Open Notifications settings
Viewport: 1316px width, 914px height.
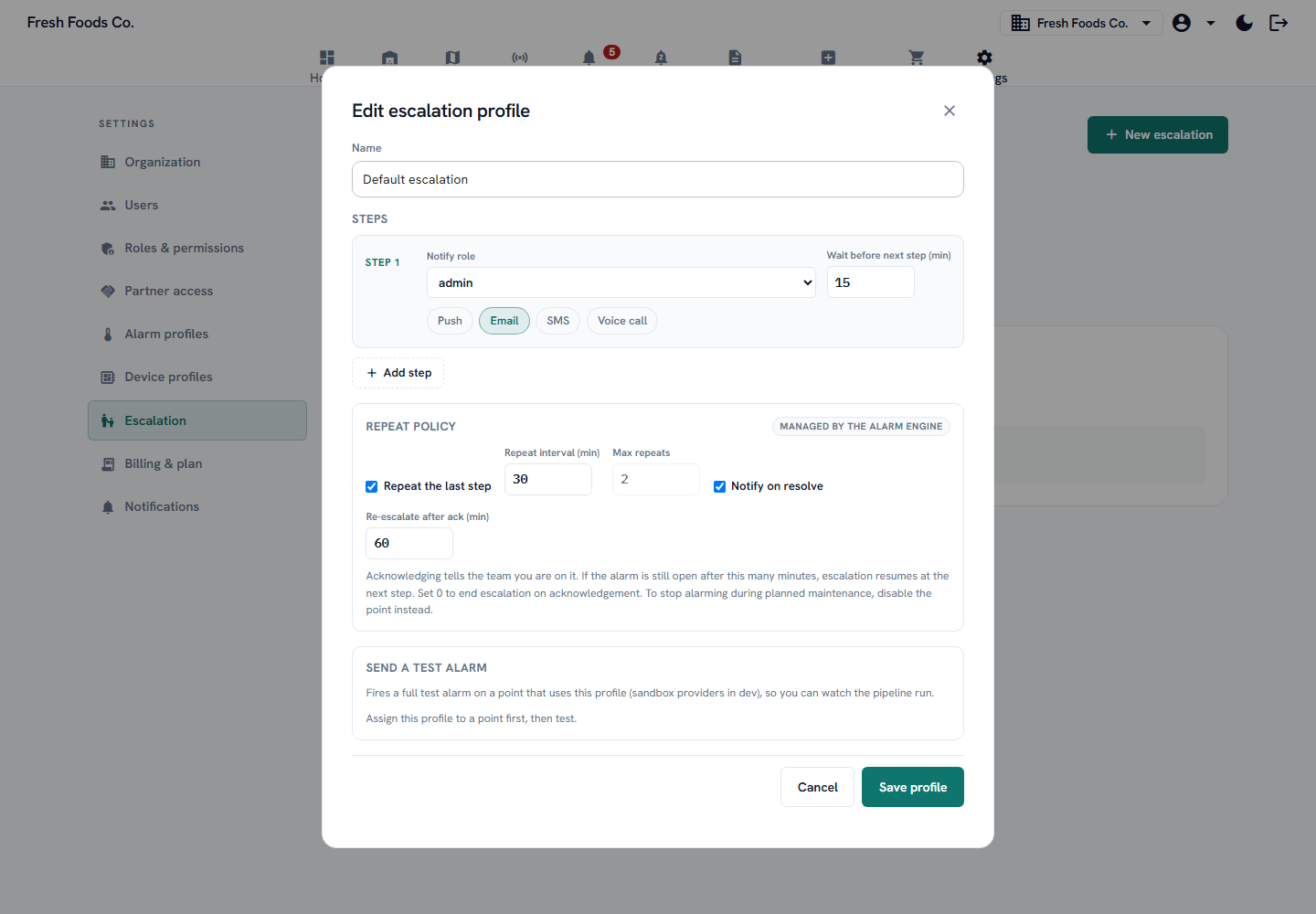tap(197, 506)
